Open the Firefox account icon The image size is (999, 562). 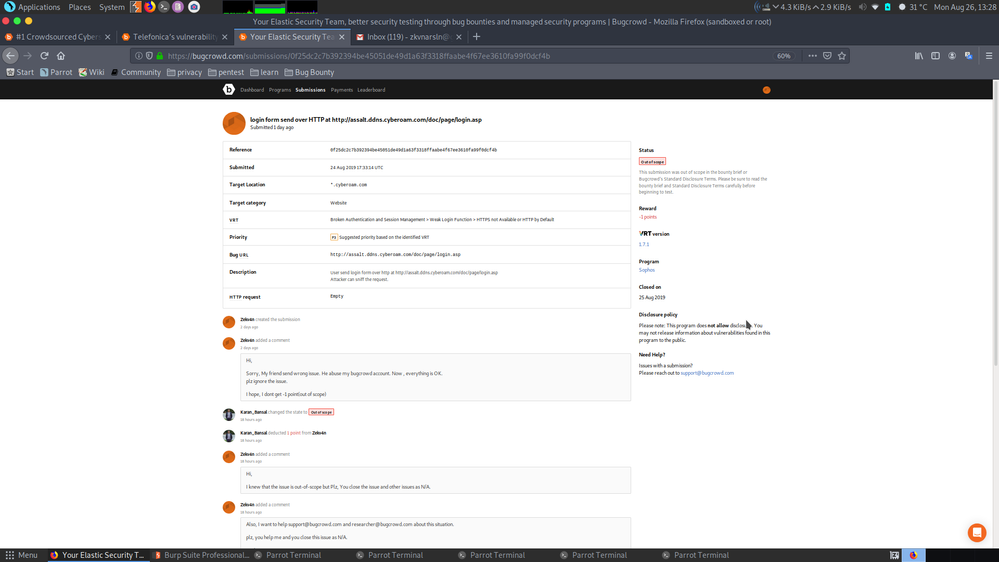tap(952, 56)
